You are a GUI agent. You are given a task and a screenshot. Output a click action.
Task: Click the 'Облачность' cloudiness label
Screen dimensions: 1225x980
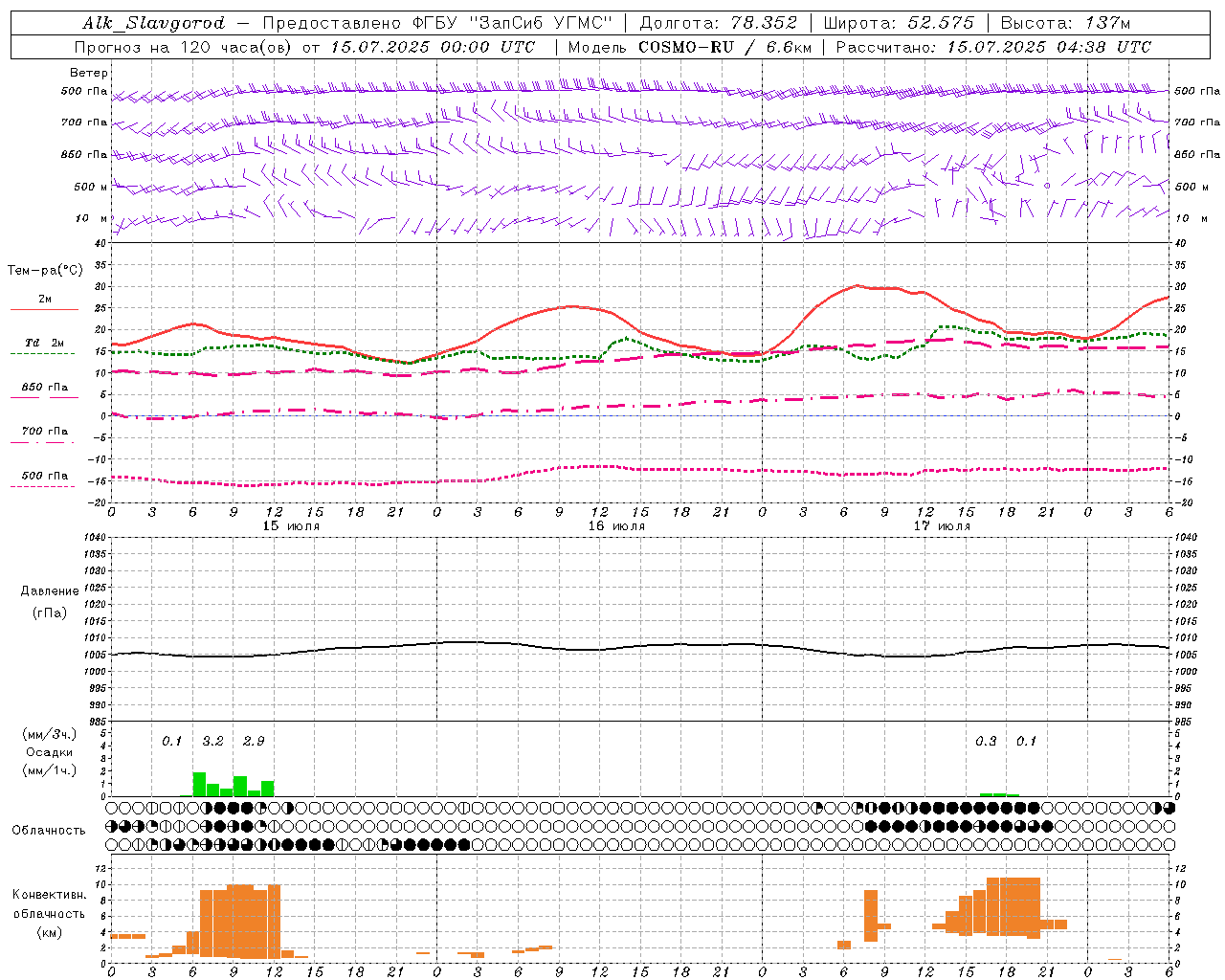coord(49,831)
